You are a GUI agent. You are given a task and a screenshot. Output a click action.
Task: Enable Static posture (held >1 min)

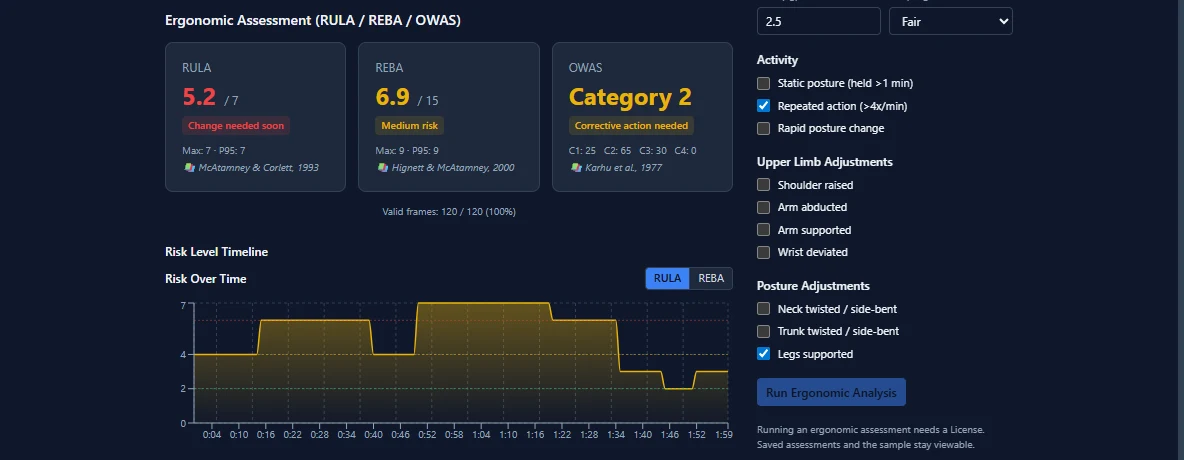[763, 83]
